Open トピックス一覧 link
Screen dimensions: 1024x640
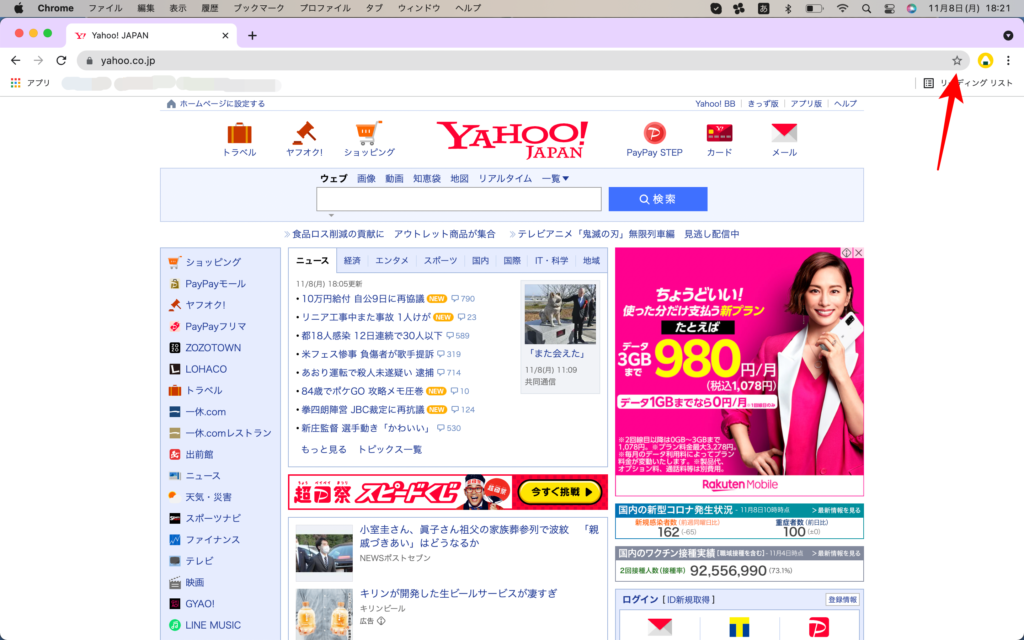pos(389,449)
